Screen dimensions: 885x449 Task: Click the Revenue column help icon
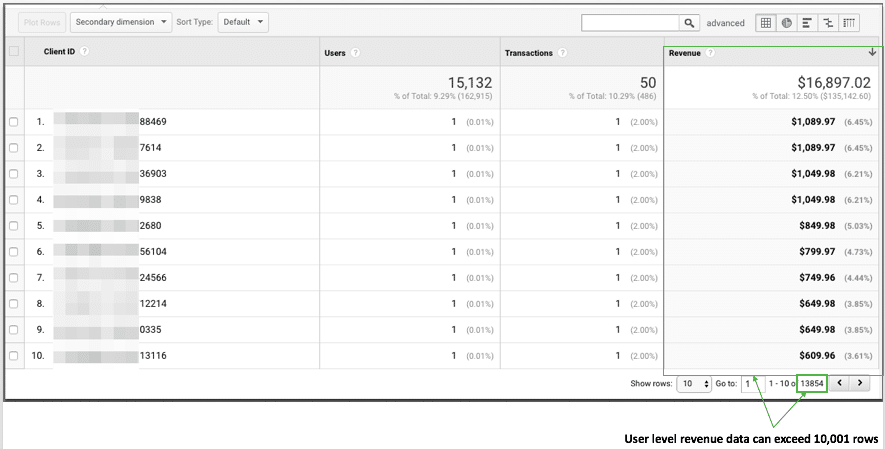point(710,53)
